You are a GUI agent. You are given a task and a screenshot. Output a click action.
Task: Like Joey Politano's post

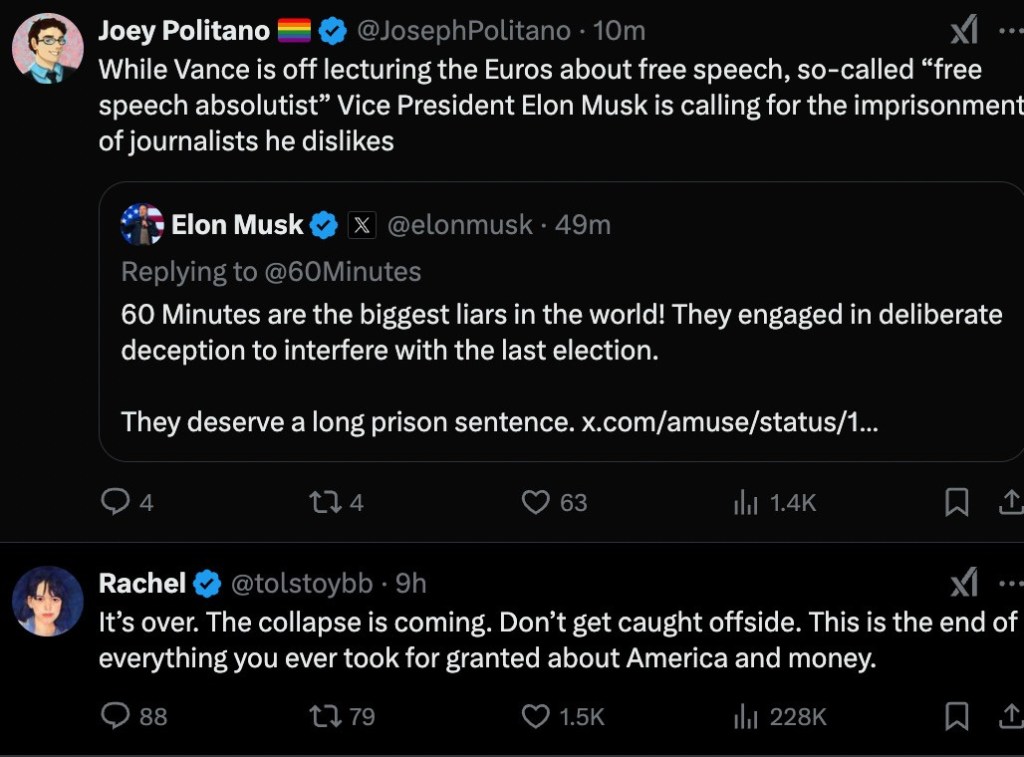tap(537, 502)
